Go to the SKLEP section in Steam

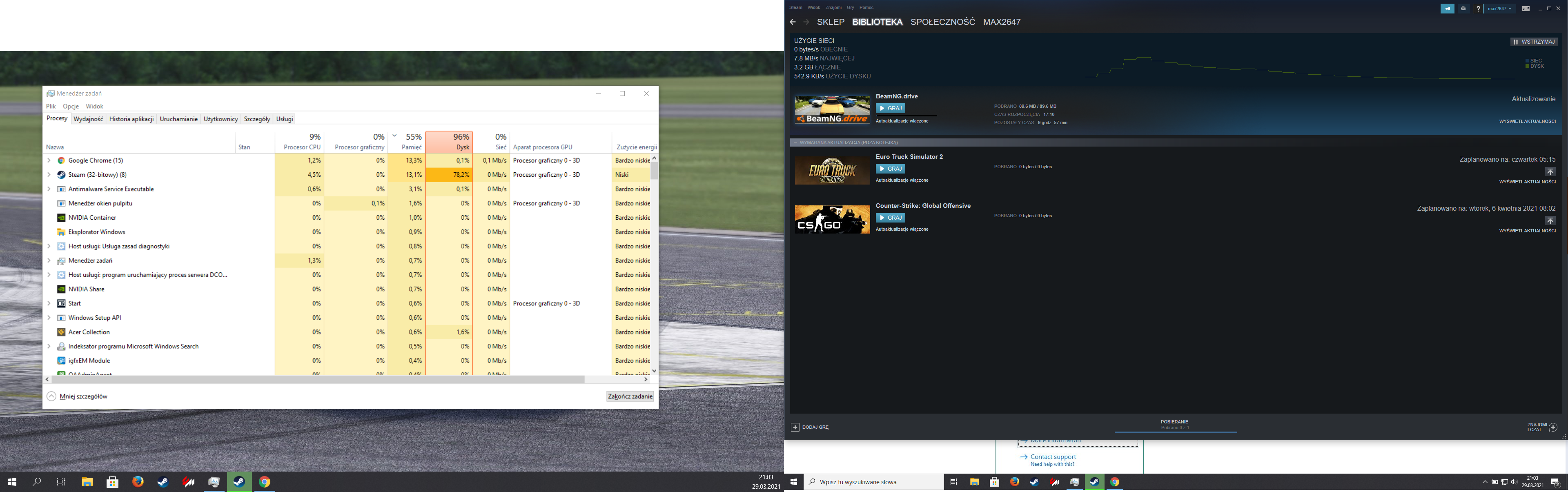[x=830, y=22]
